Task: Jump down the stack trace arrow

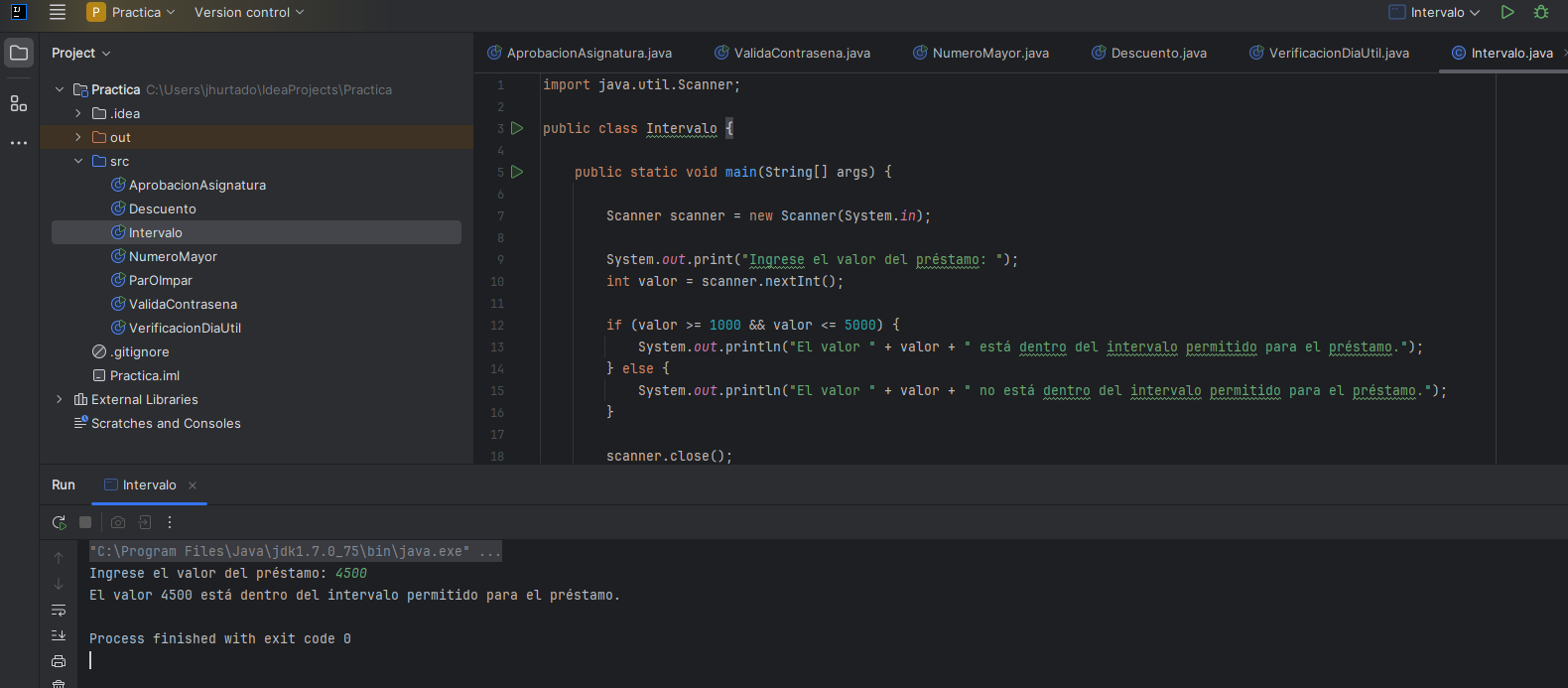Action: pos(59,584)
